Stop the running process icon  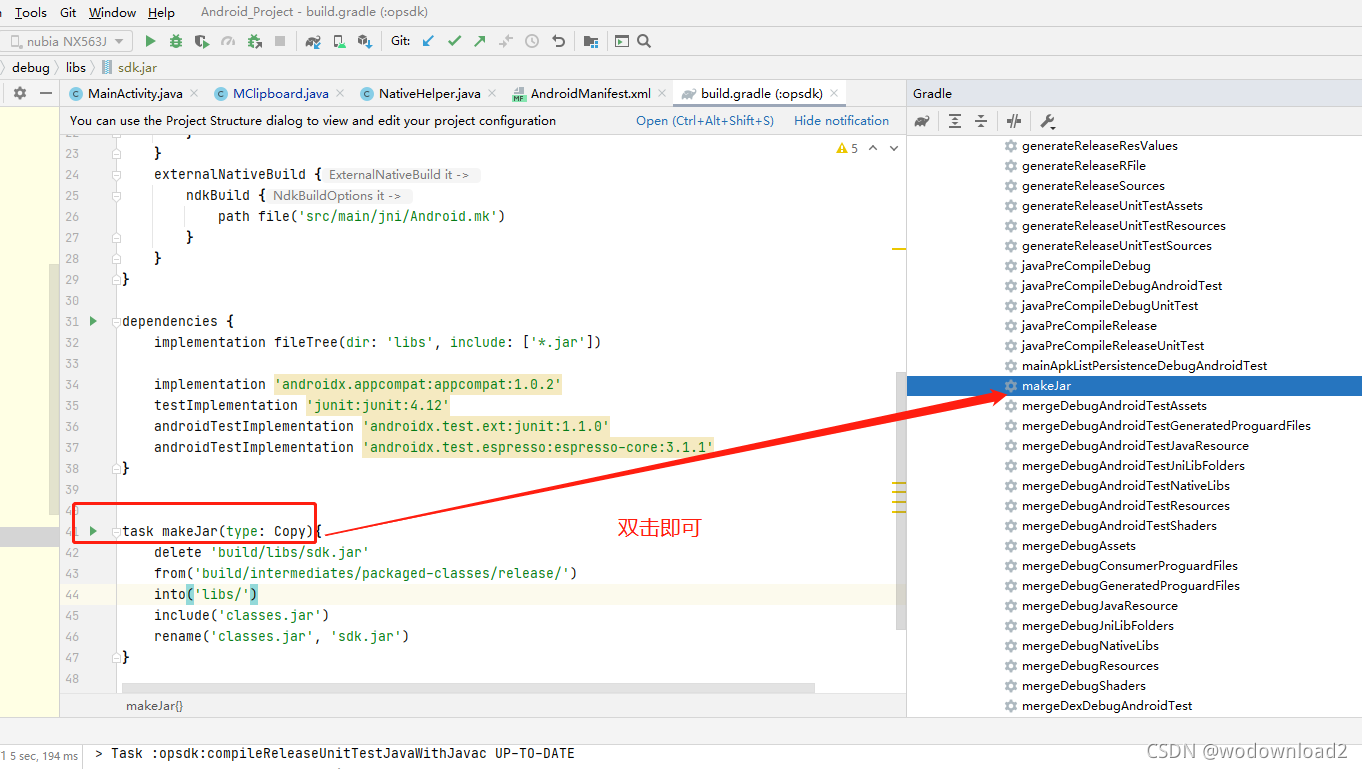280,41
